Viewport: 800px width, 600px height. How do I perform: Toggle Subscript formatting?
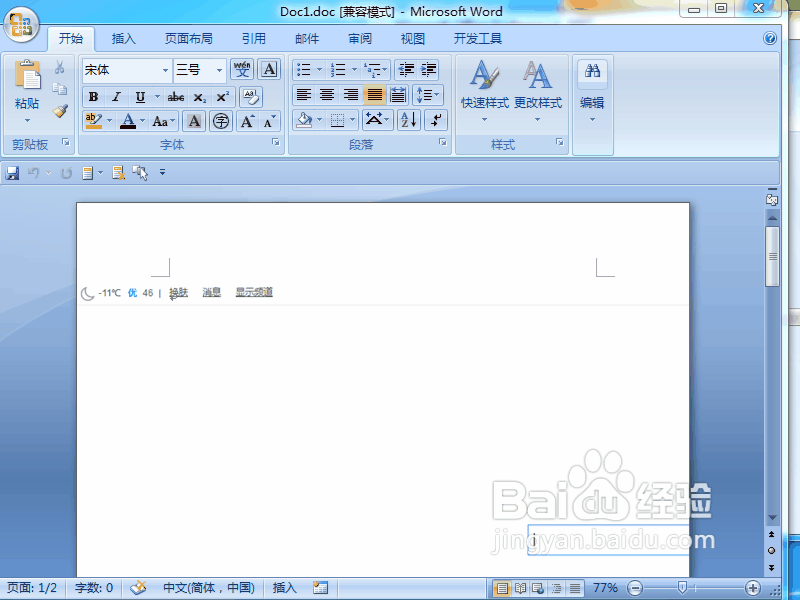tap(199, 96)
